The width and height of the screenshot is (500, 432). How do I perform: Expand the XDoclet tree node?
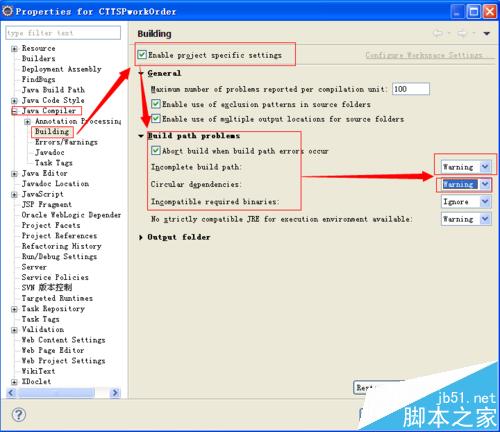point(14,382)
